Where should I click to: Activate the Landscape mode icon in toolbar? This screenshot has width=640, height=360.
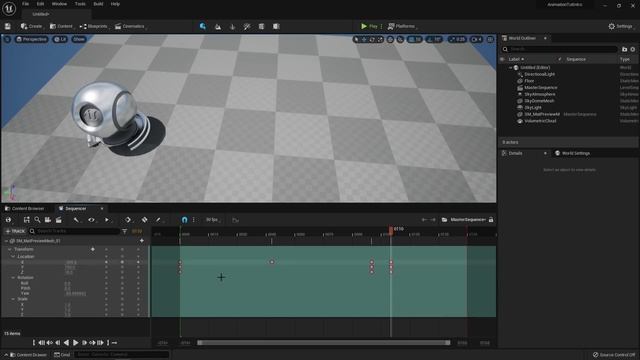(x=218, y=27)
